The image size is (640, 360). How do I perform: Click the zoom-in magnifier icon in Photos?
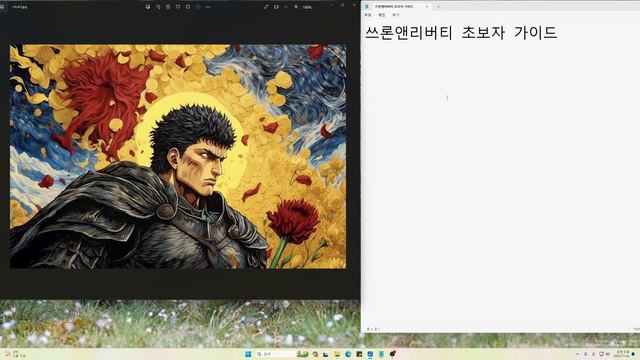(296, 7)
